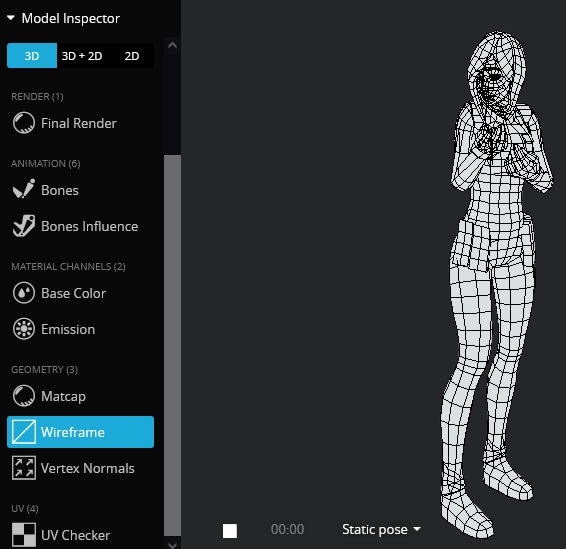Image resolution: width=566 pixels, height=549 pixels.
Task: Click the Bones icon
Action: (24, 189)
